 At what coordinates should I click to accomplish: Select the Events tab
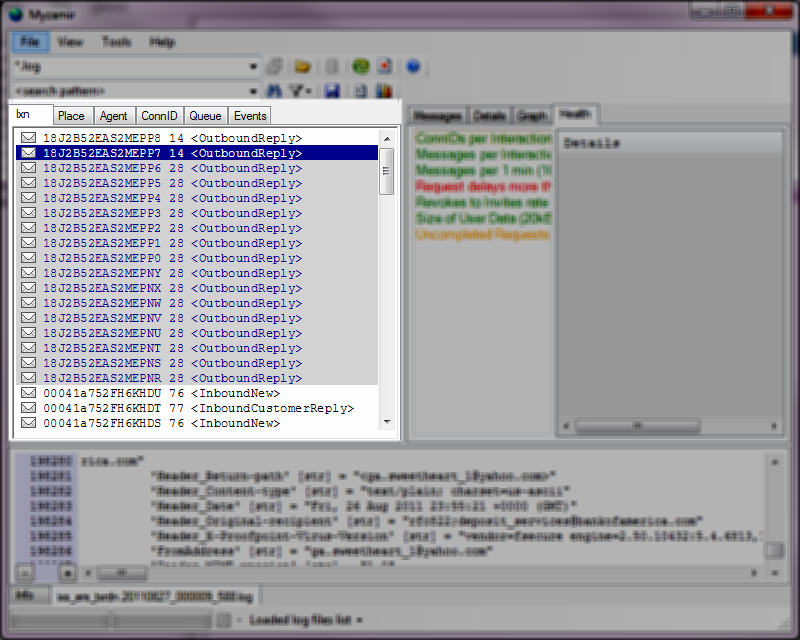pos(250,116)
